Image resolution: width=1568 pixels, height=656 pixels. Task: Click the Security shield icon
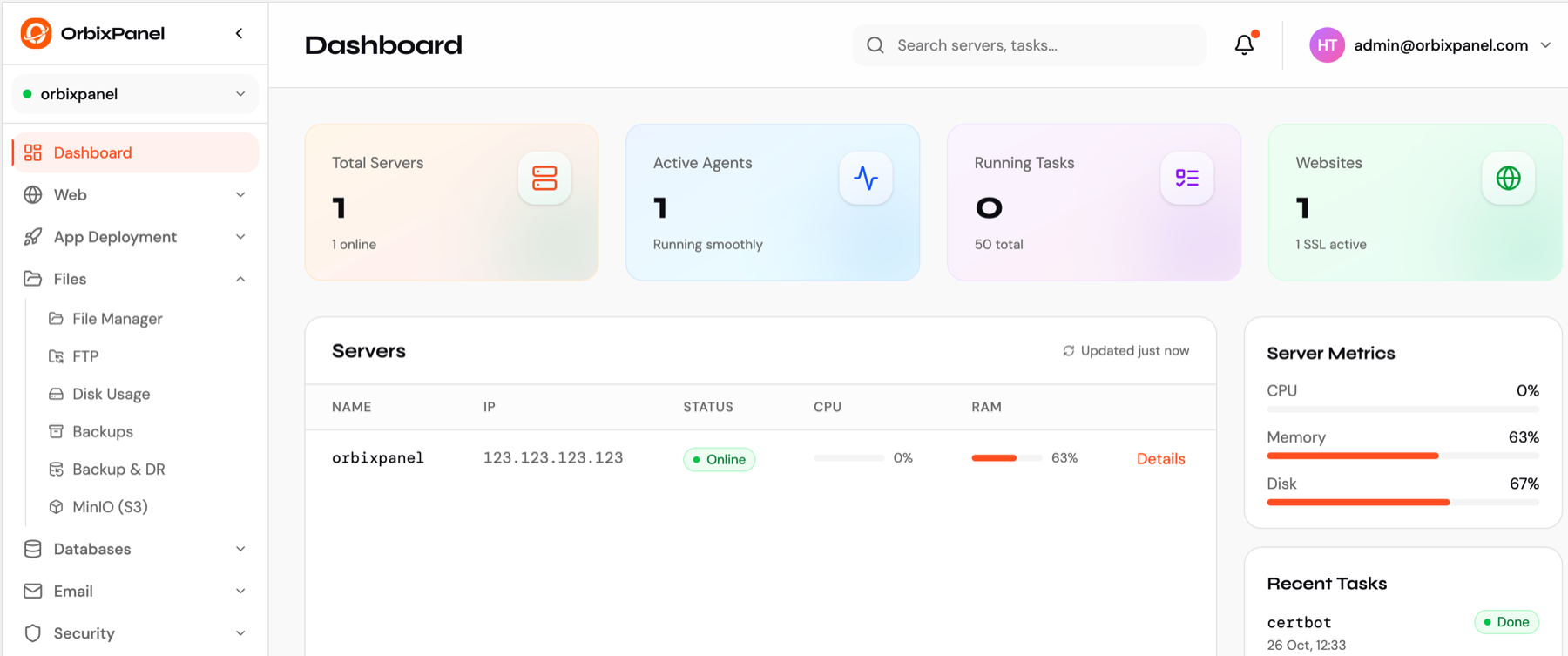tap(33, 633)
